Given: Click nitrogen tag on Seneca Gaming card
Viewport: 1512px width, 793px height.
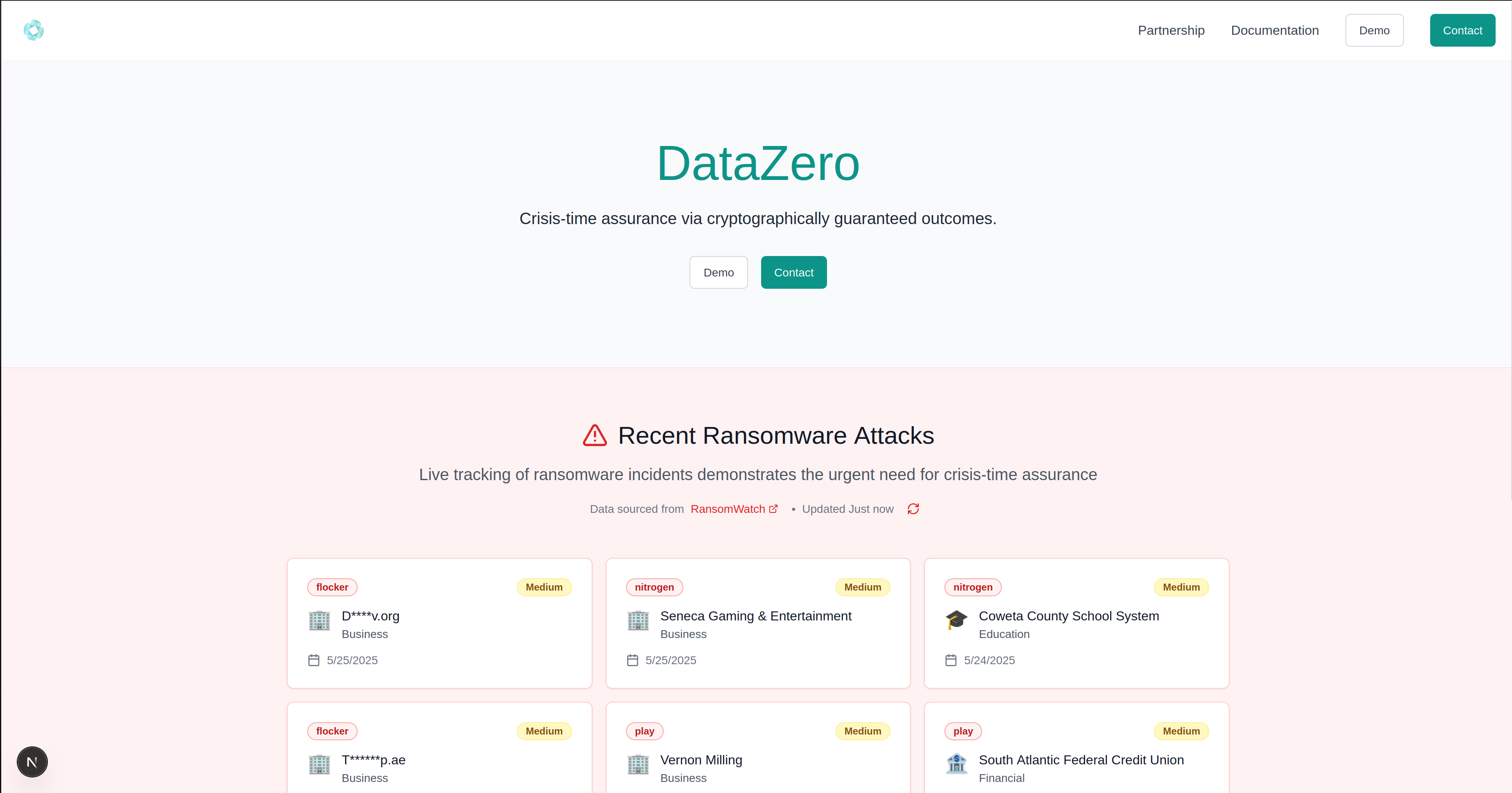Looking at the screenshot, I should (654, 587).
